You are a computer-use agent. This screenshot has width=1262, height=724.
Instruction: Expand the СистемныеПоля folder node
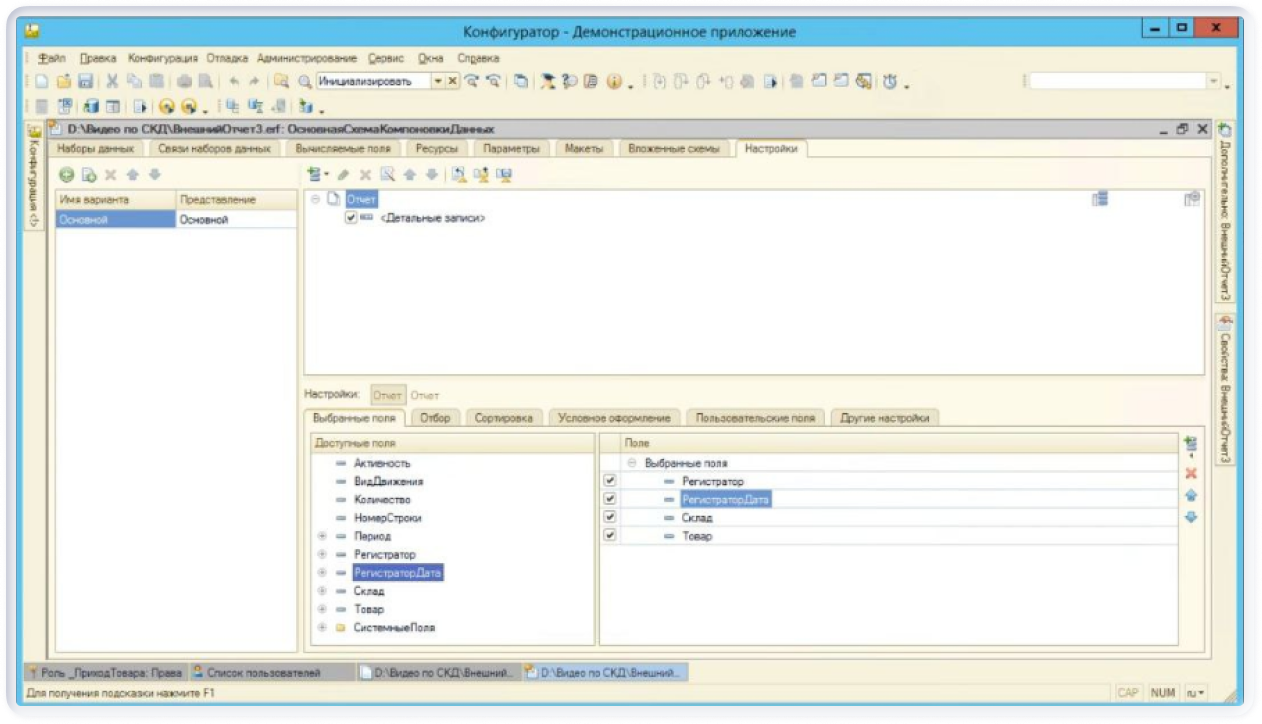point(322,628)
